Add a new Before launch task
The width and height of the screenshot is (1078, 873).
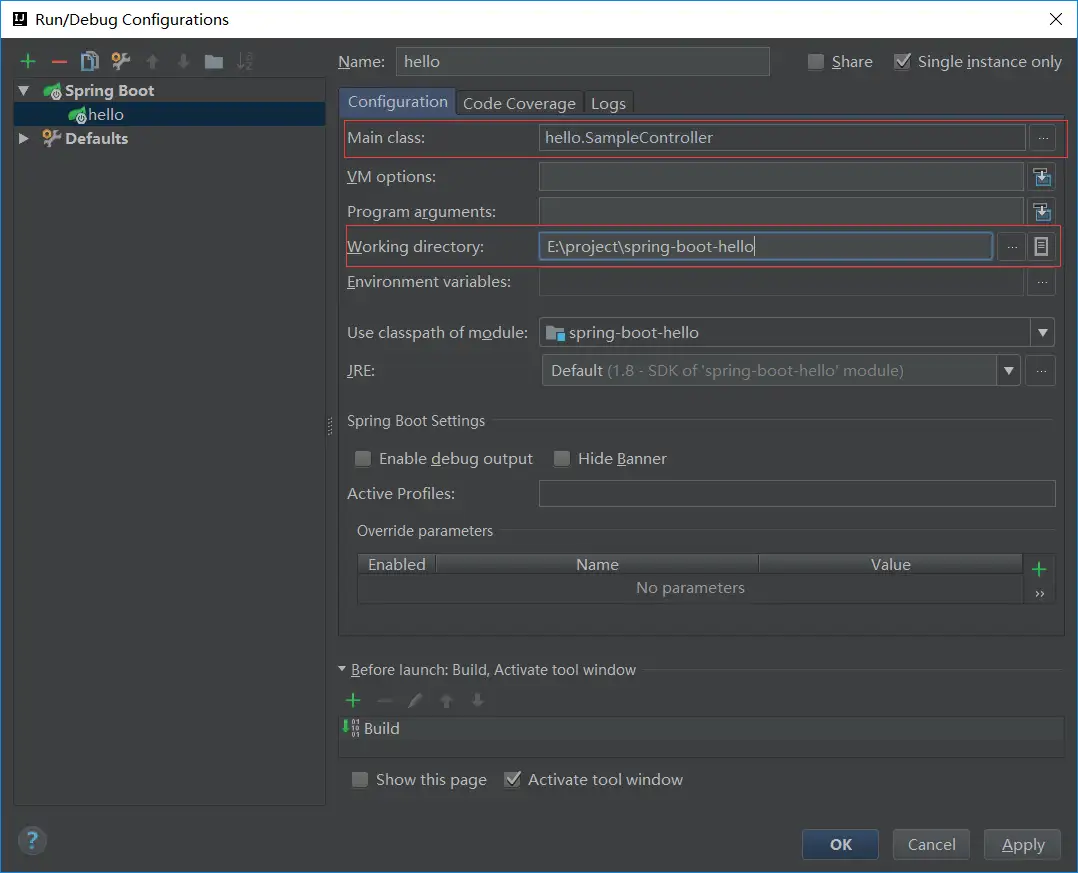tap(353, 700)
